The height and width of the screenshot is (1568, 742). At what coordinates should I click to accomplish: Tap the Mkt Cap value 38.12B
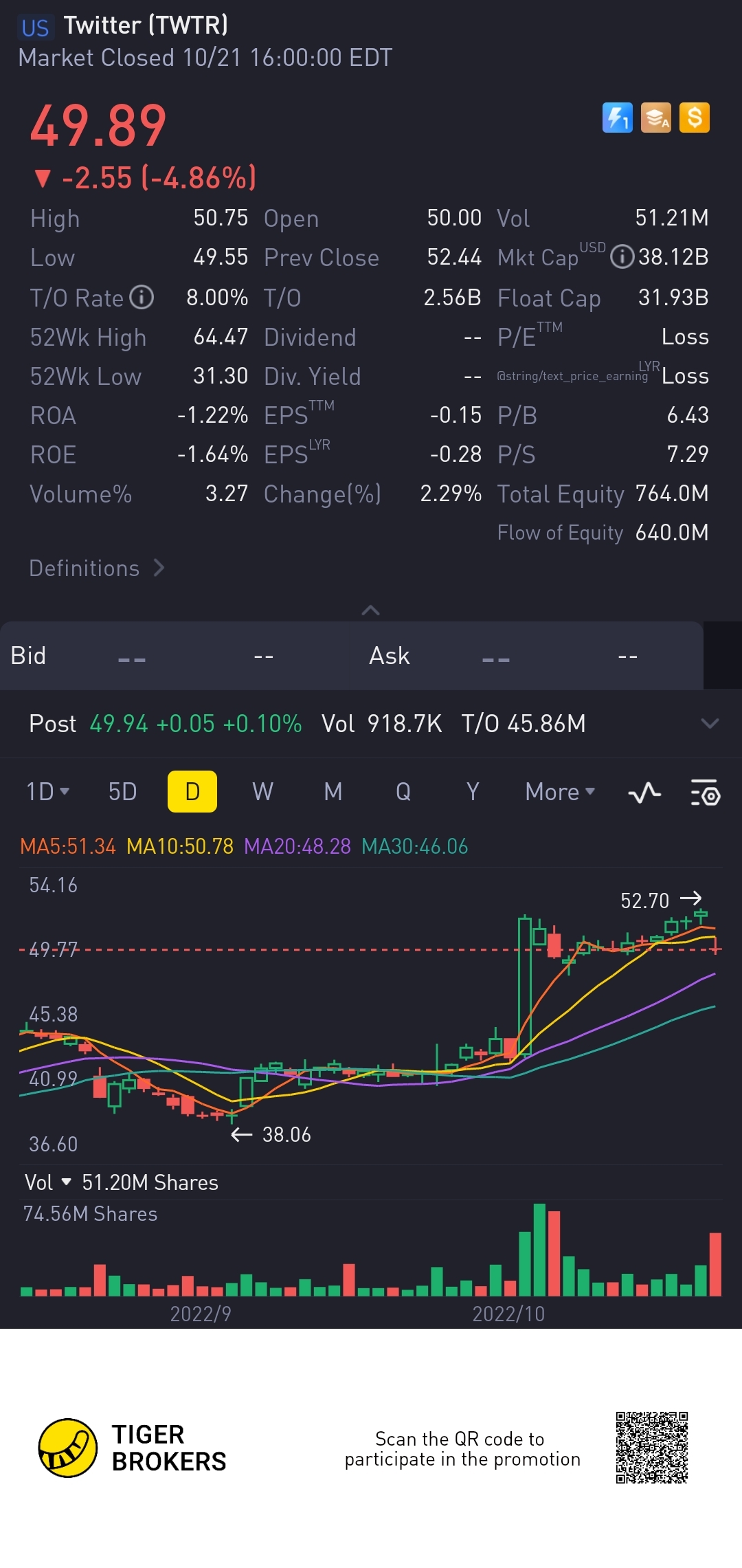pyautogui.click(x=673, y=257)
